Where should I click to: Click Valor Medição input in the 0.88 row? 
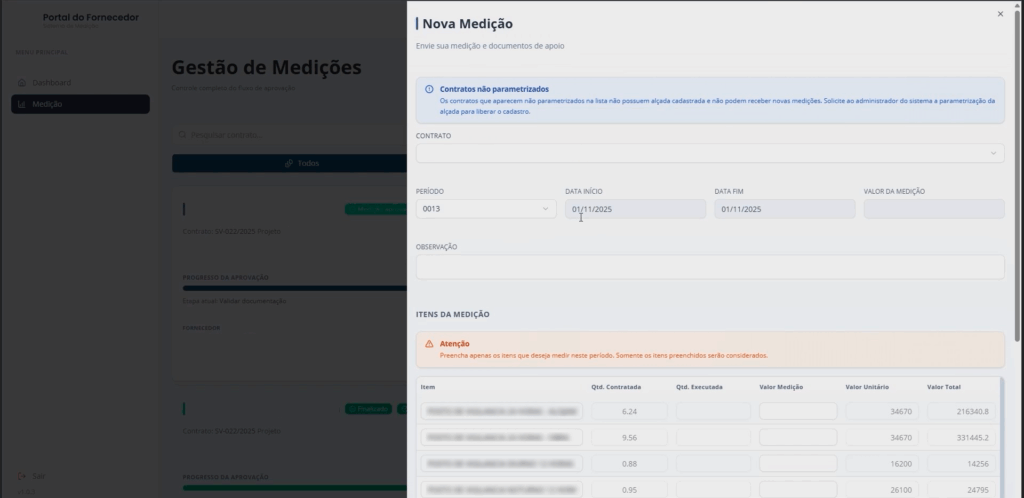[x=798, y=463]
